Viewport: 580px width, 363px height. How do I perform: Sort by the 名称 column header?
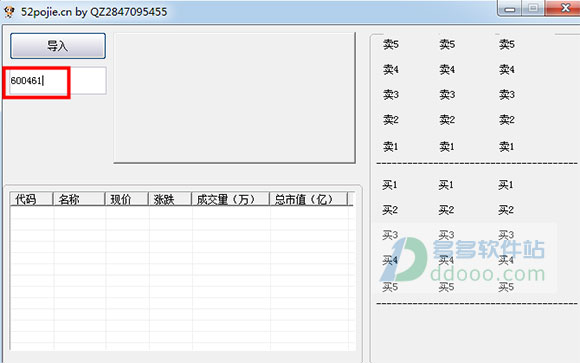[x=79, y=199]
